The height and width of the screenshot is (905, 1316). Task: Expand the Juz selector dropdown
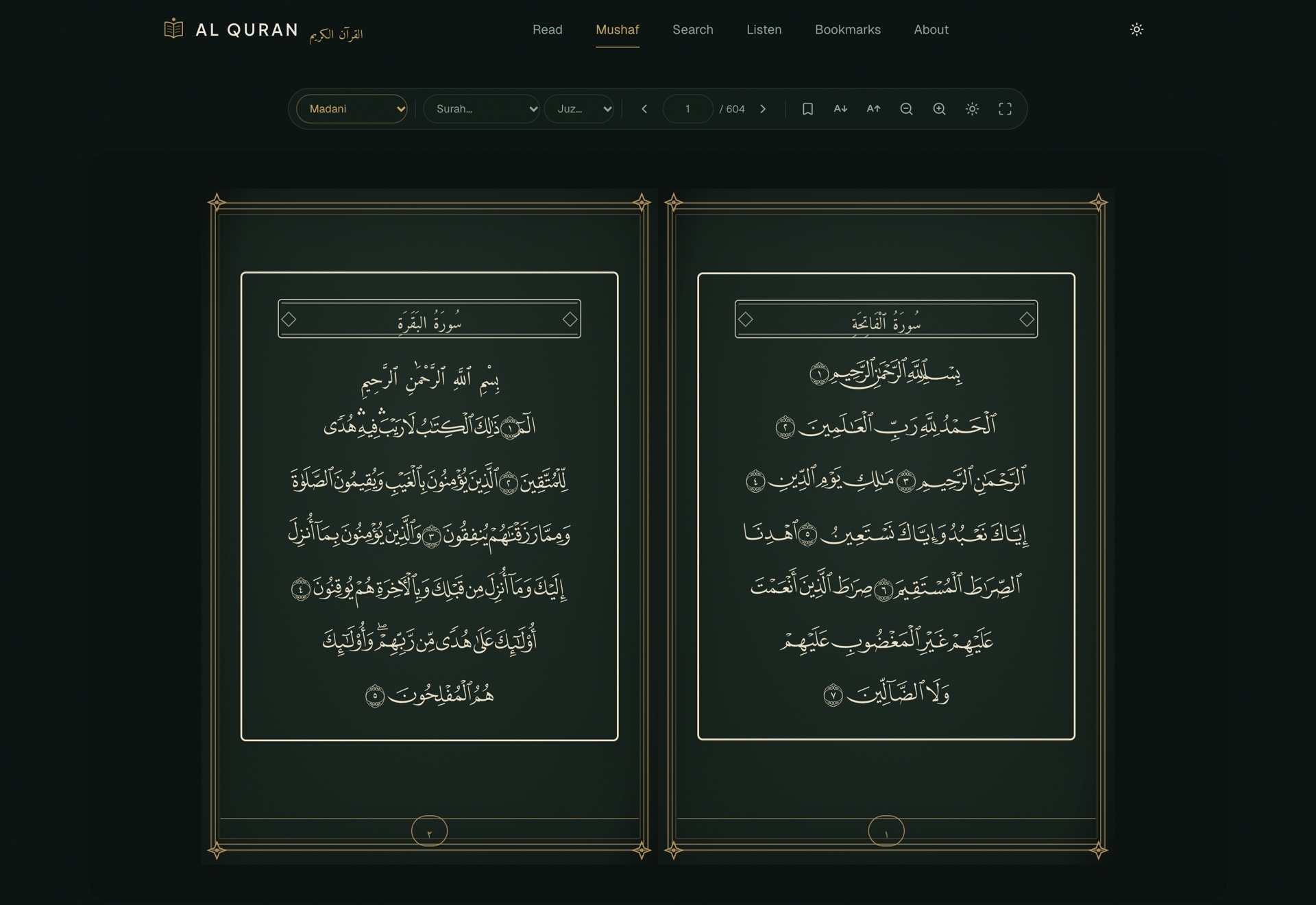(579, 109)
